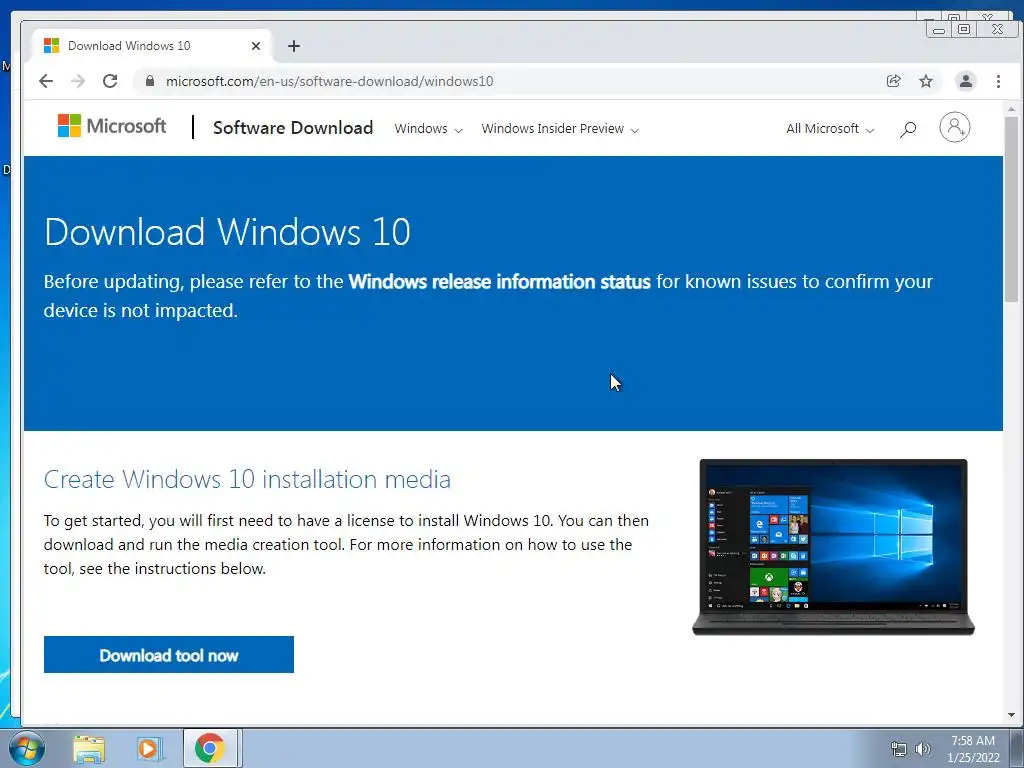
Task: Click the Microsoft logo
Action: point(112,126)
